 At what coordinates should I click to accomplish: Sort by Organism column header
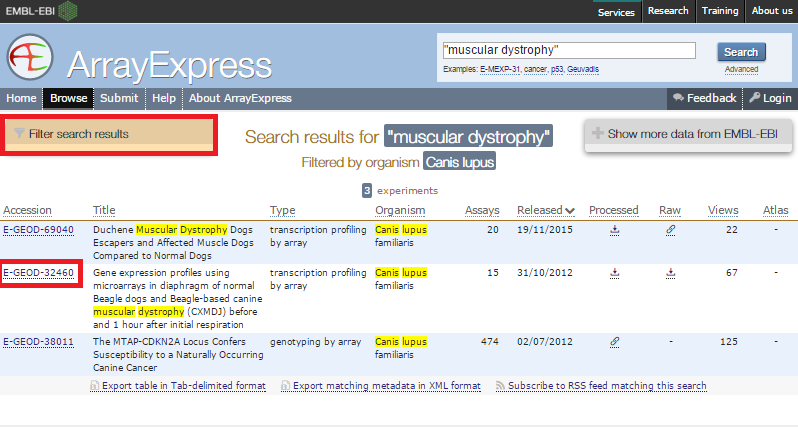point(400,210)
